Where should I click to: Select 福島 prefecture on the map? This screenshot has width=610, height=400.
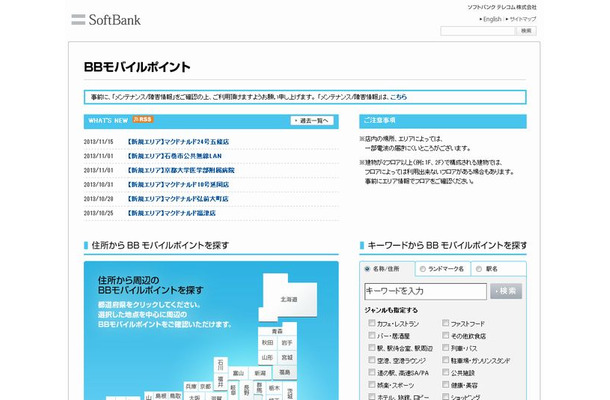click(284, 372)
